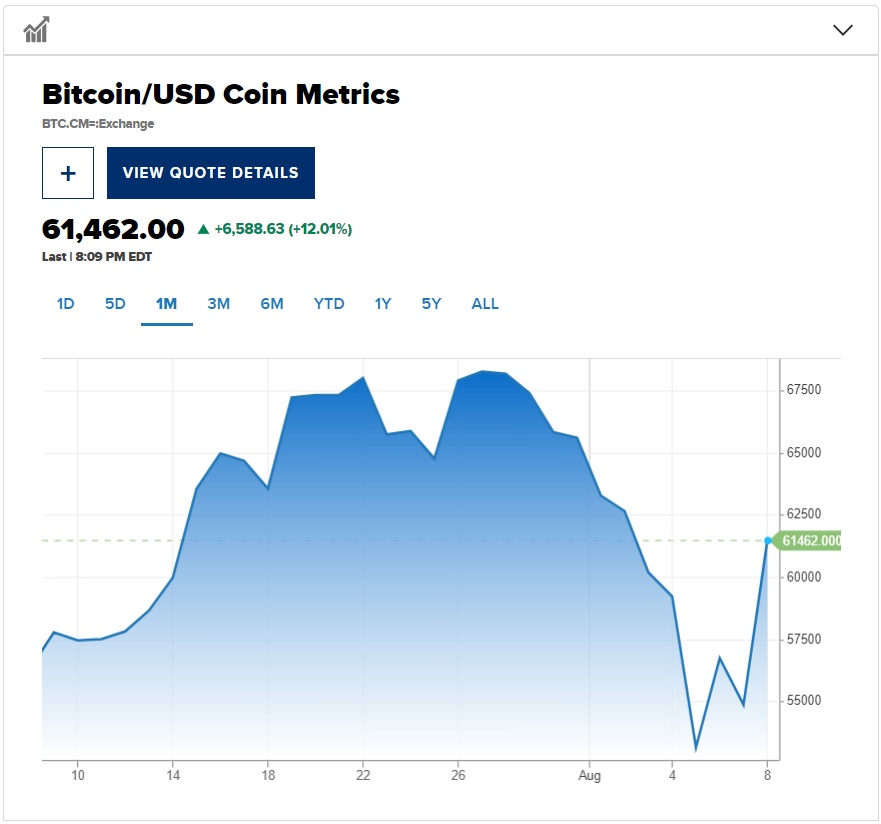Click the chart icon in the widget header
881x824 pixels.
pos(37,30)
